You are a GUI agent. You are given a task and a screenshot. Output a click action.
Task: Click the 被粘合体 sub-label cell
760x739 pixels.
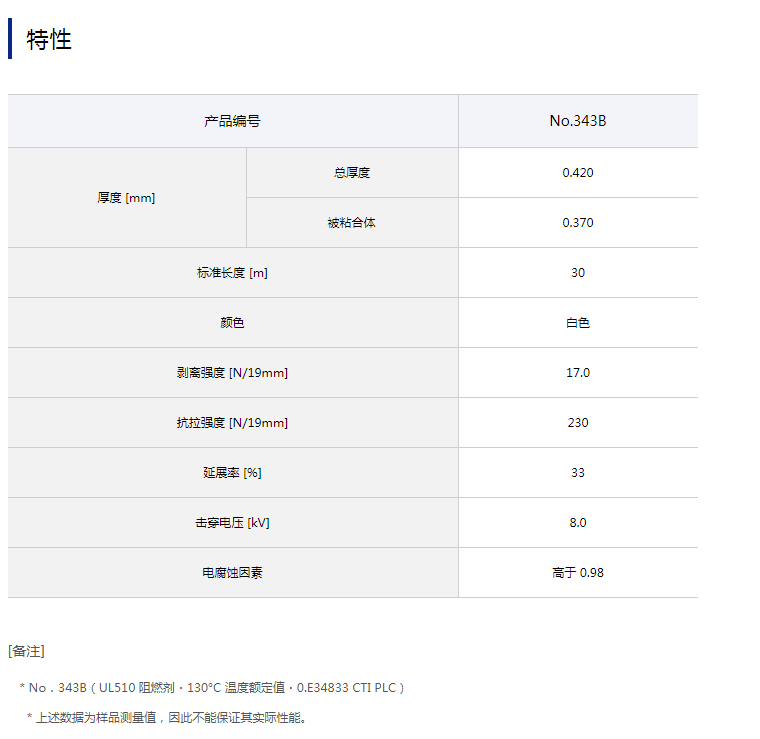point(352,223)
